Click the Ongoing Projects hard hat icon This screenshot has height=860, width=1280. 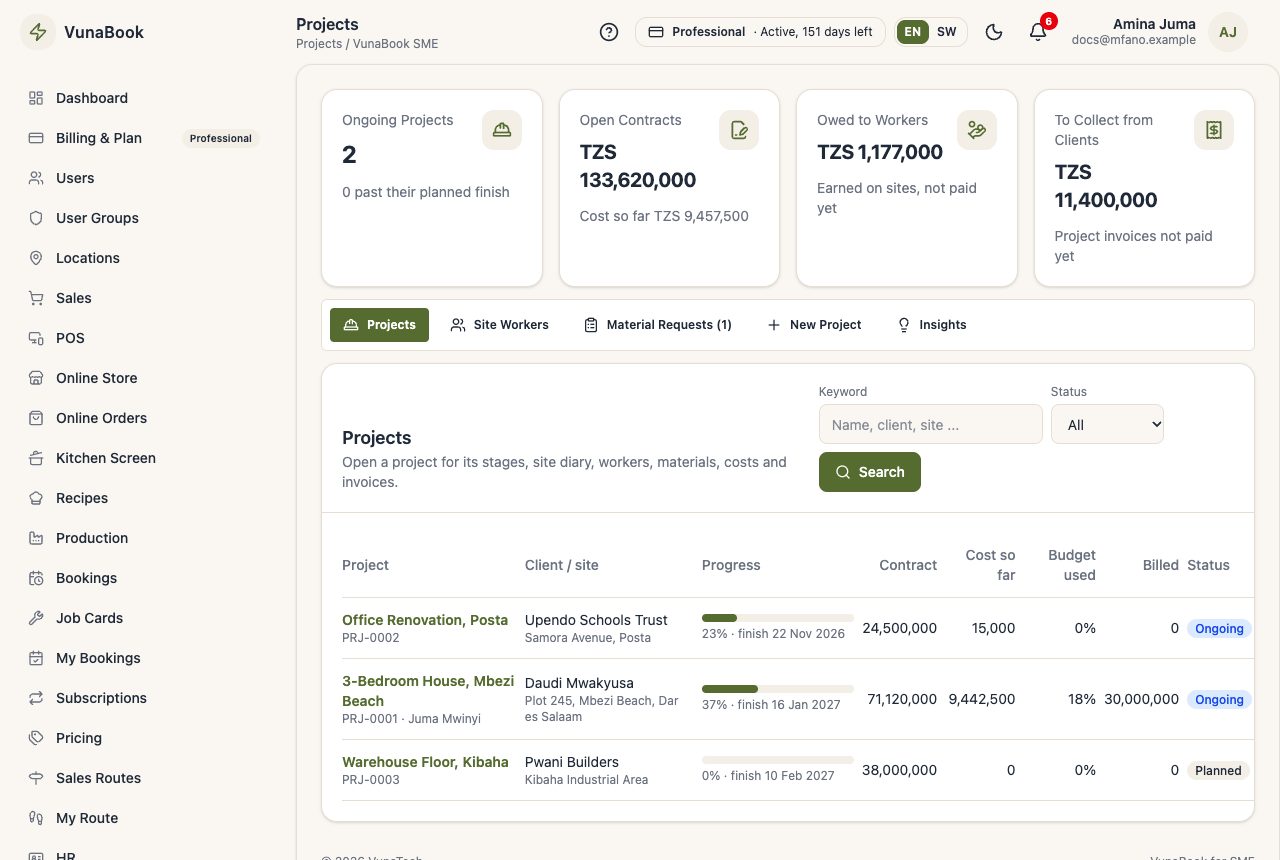point(502,130)
